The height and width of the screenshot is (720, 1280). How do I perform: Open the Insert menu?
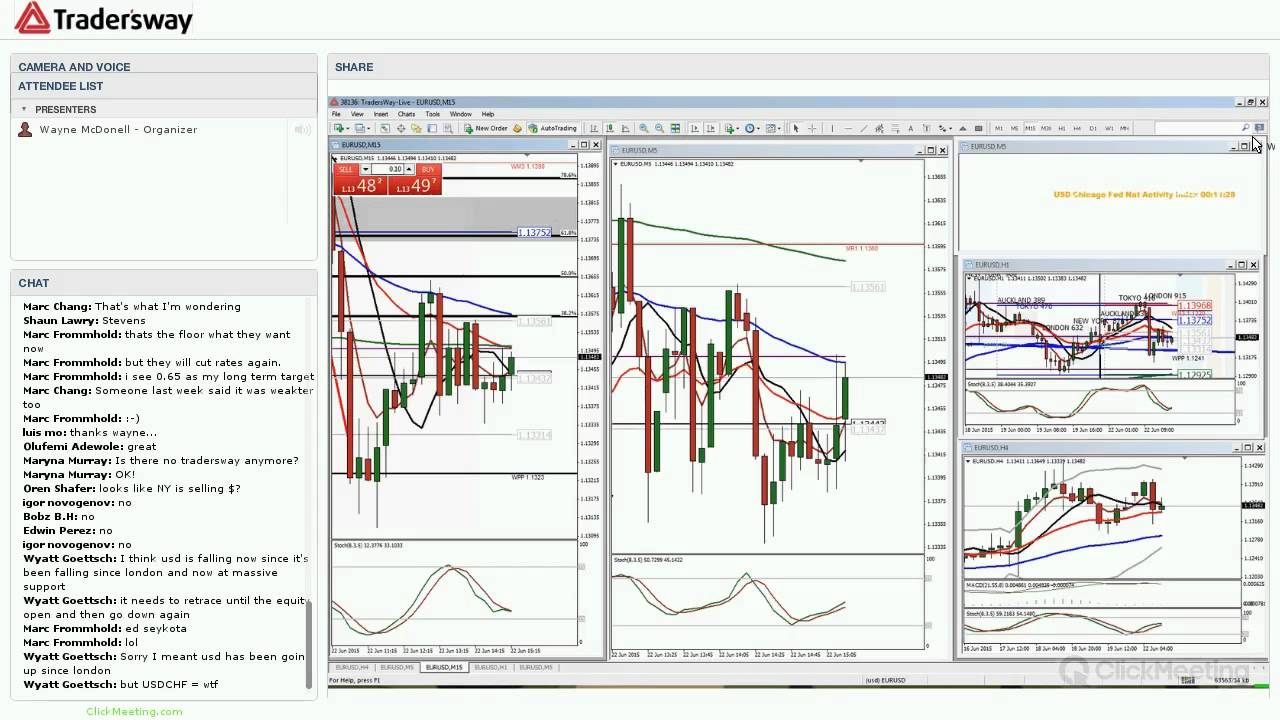coord(381,114)
